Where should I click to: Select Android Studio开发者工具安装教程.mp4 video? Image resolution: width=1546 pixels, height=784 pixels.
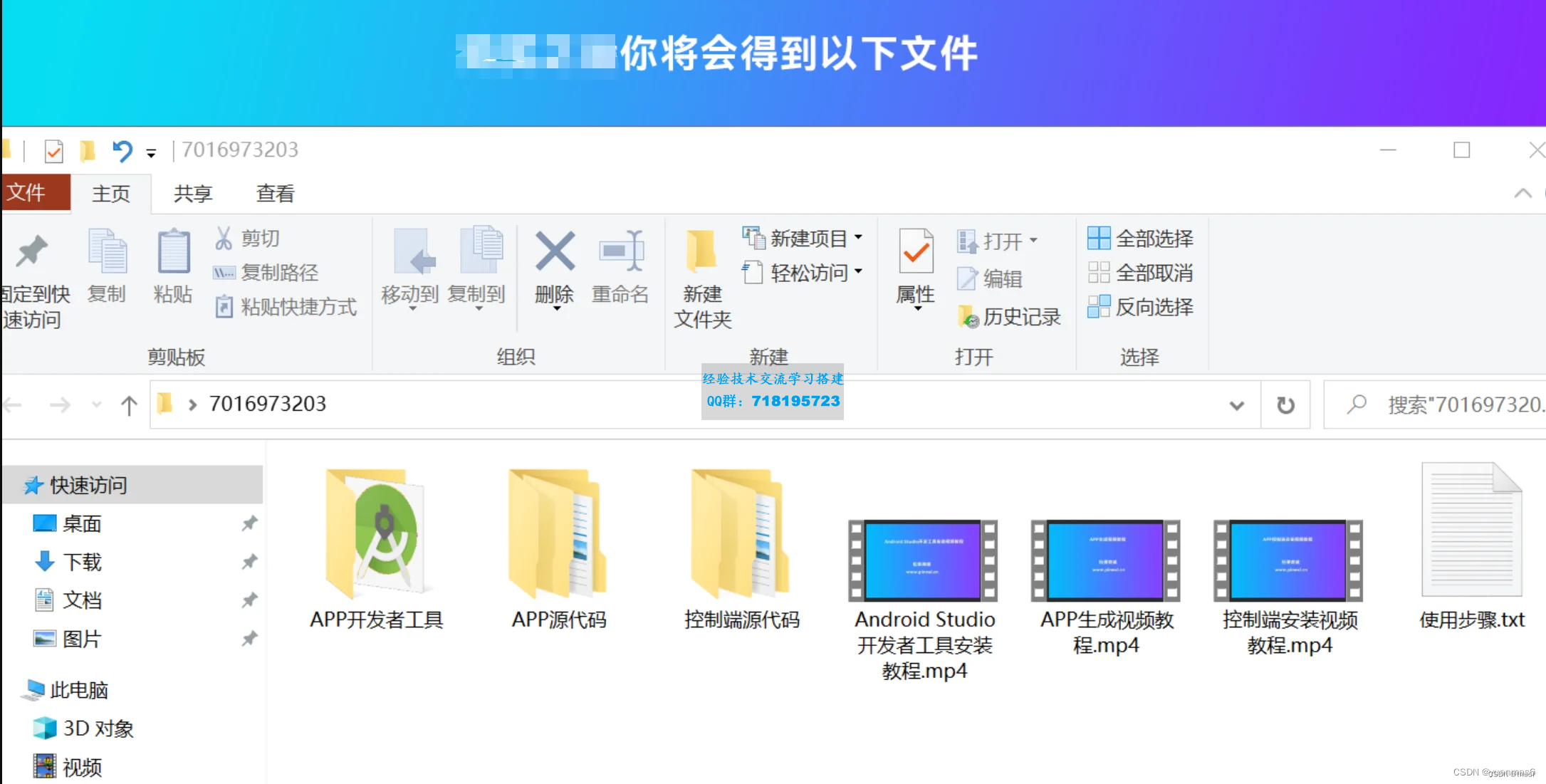tap(924, 600)
